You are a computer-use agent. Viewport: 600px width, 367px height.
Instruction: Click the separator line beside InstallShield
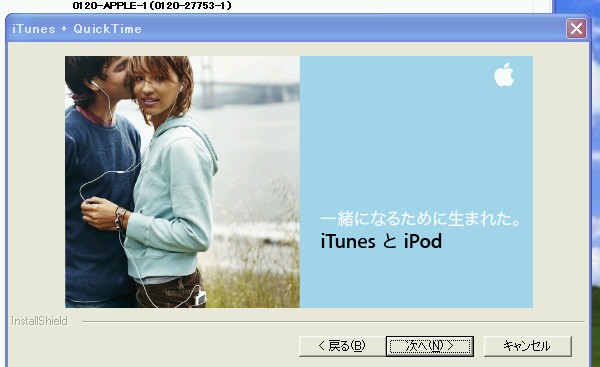pyautogui.click(x=333, y=322)
